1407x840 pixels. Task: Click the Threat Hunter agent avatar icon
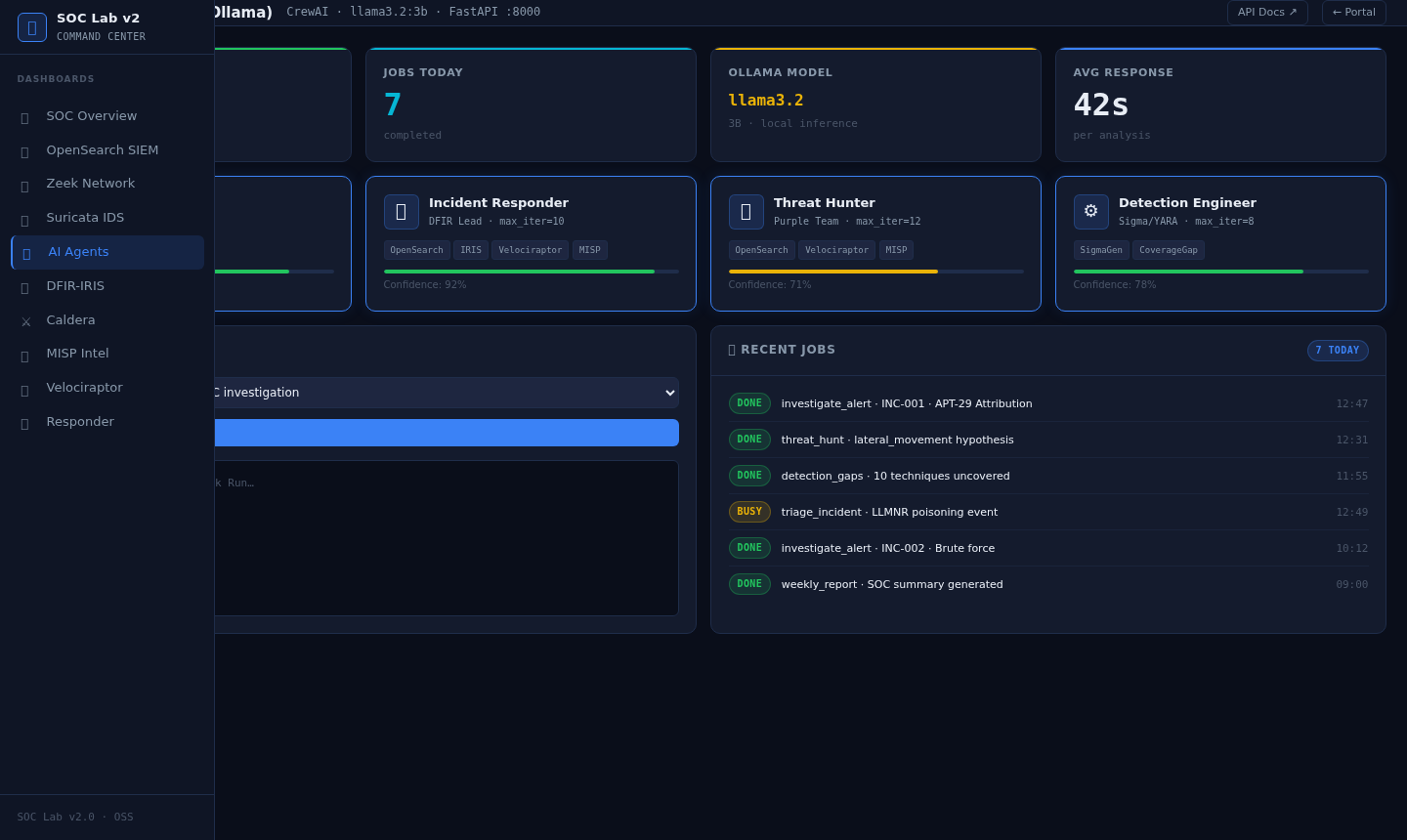click(746, 211)
